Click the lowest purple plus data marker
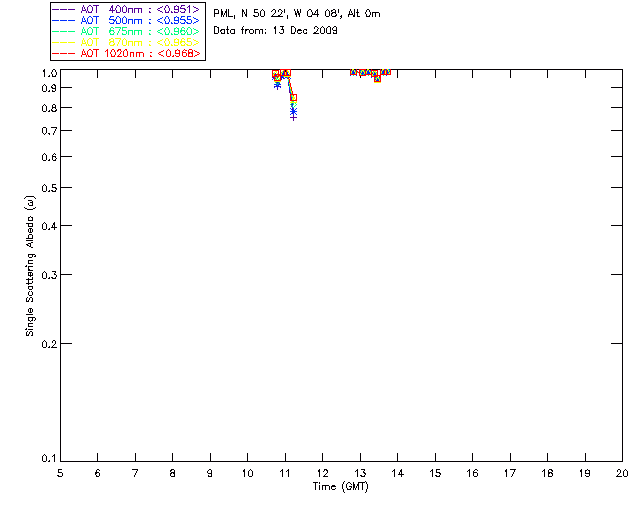 coord(293,118)
